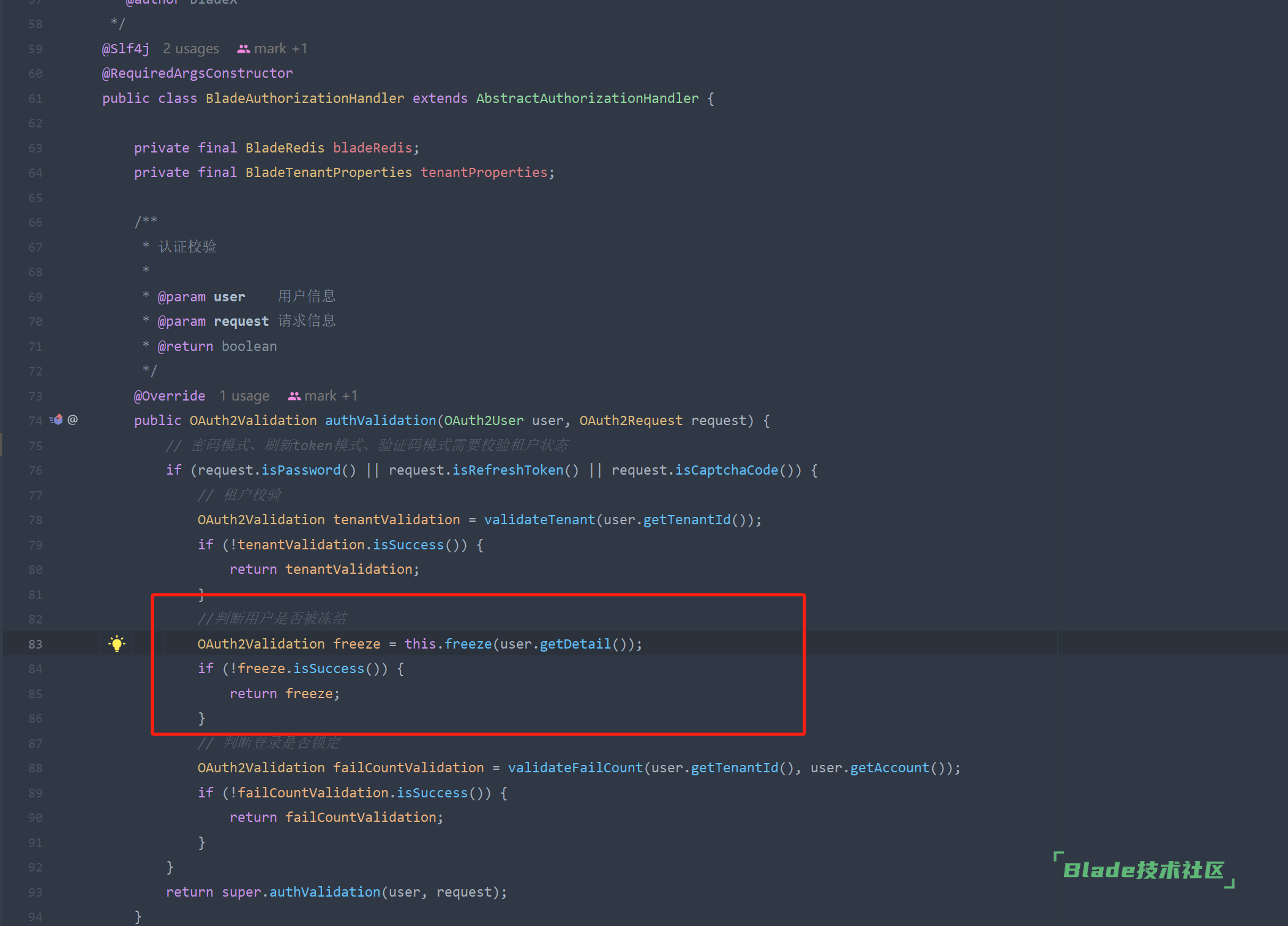Screen dimensions: 1288x926
Task: Click the bladeRedis field name
Action: 373,148
